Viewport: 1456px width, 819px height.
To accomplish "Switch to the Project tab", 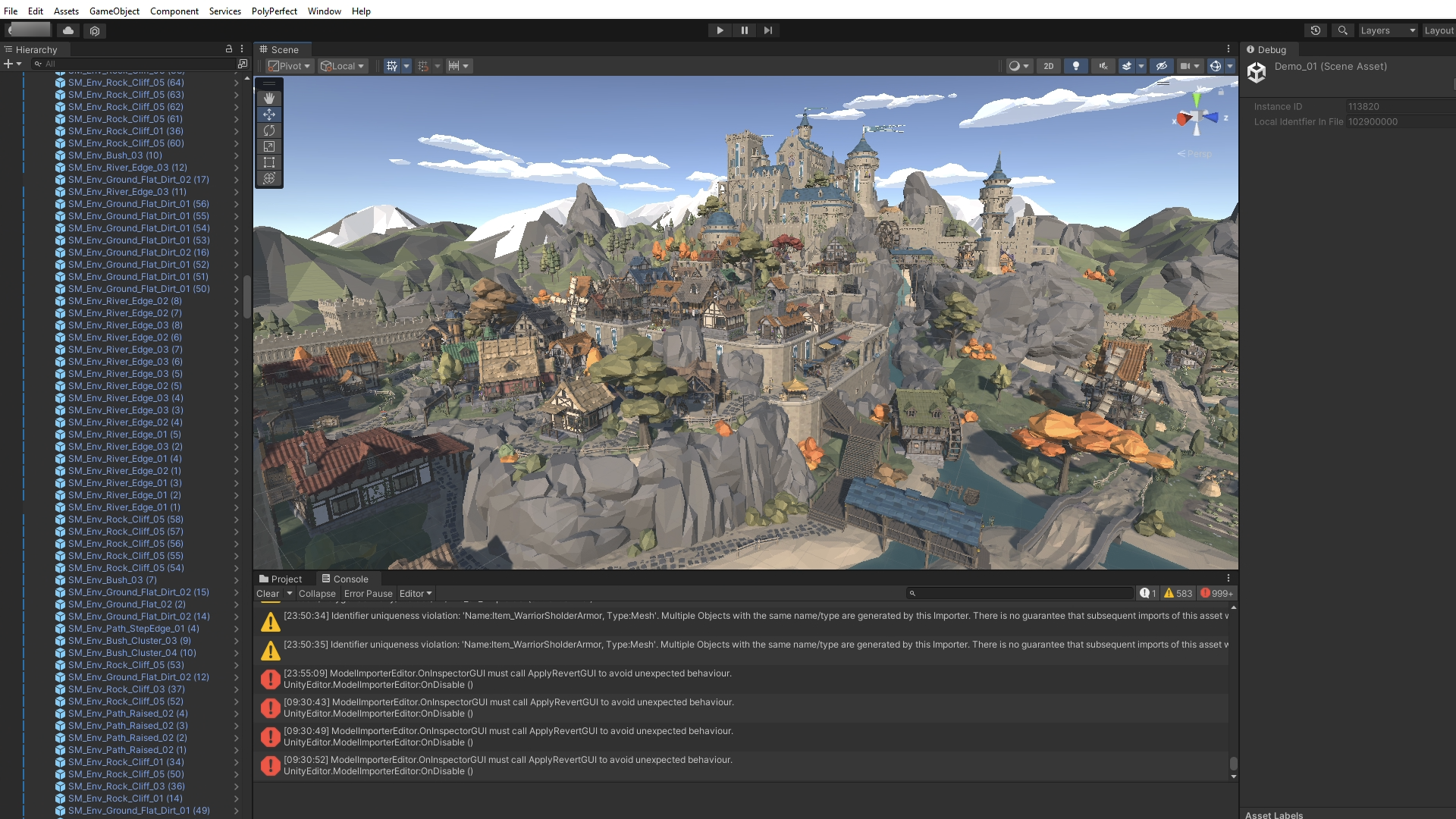I will pos(281,579).
